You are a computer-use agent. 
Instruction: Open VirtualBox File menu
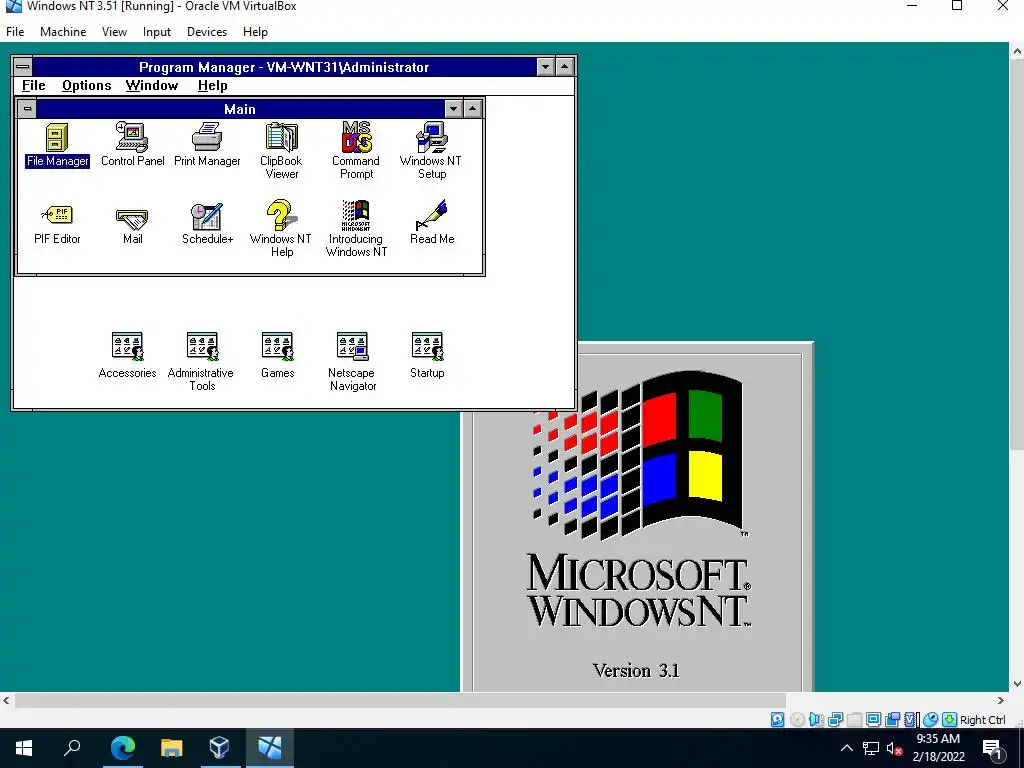pyautogui.click(x=15, y=31)
